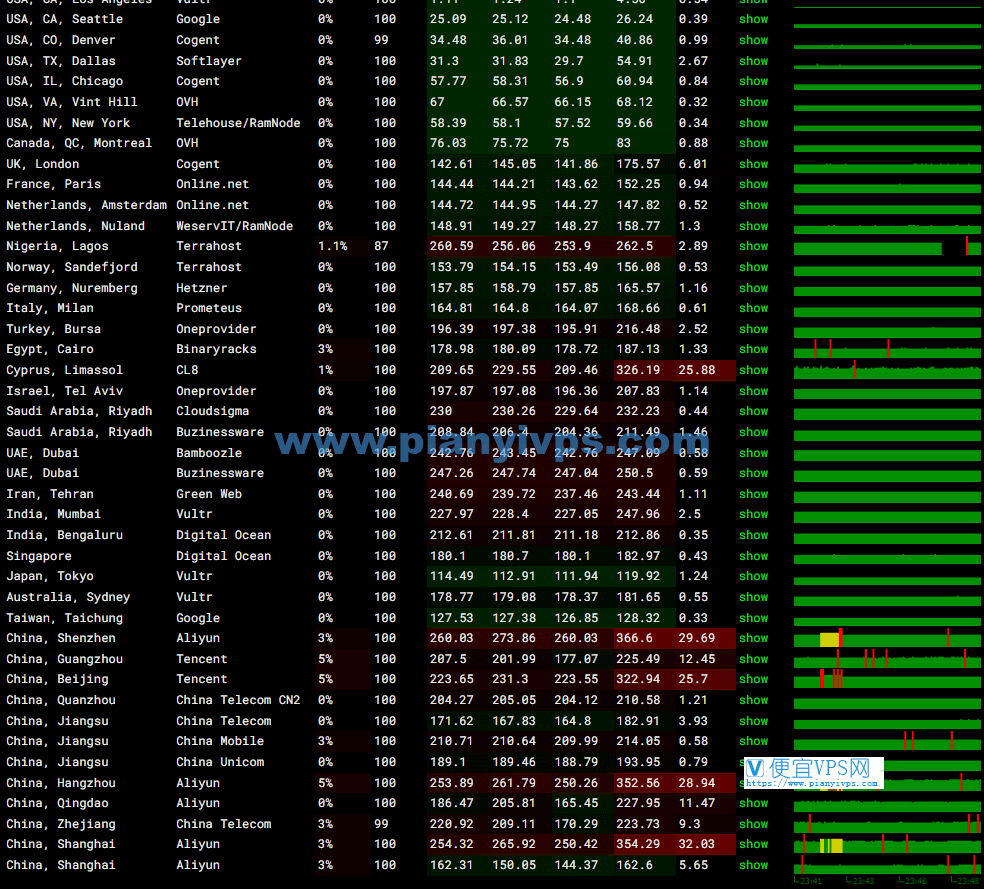Select the China, Beijing latency graph

click(887, 679)
